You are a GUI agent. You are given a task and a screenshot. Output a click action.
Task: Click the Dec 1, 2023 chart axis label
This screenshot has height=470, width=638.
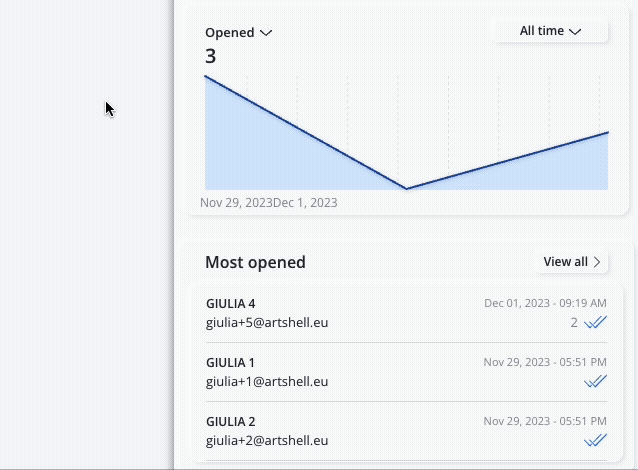(305, 203)
